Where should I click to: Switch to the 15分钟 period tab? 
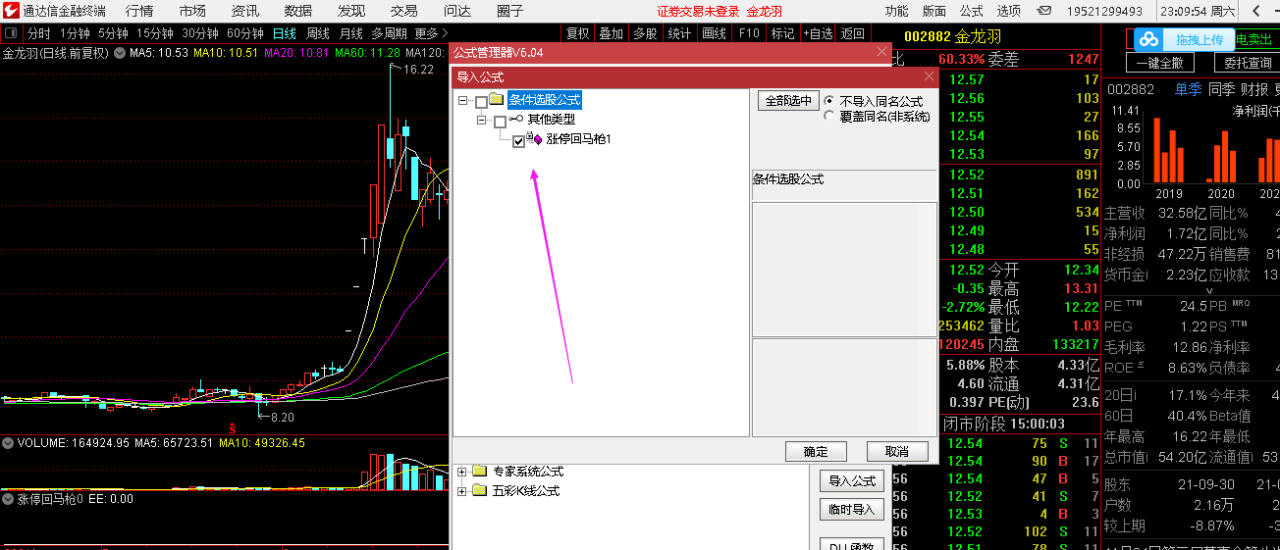tap(154, 33)
